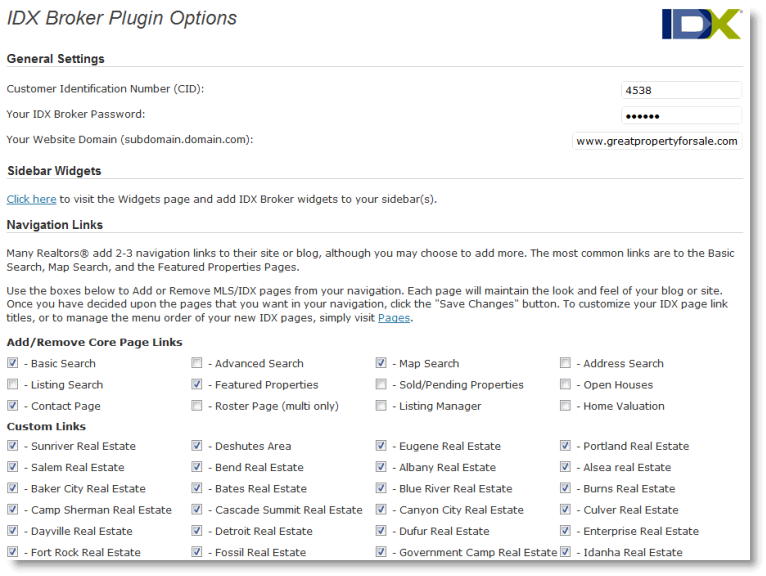766x576 pixels.
Task: Uncheck the Portland Real Estate checkbox
Action: (565, 446)
